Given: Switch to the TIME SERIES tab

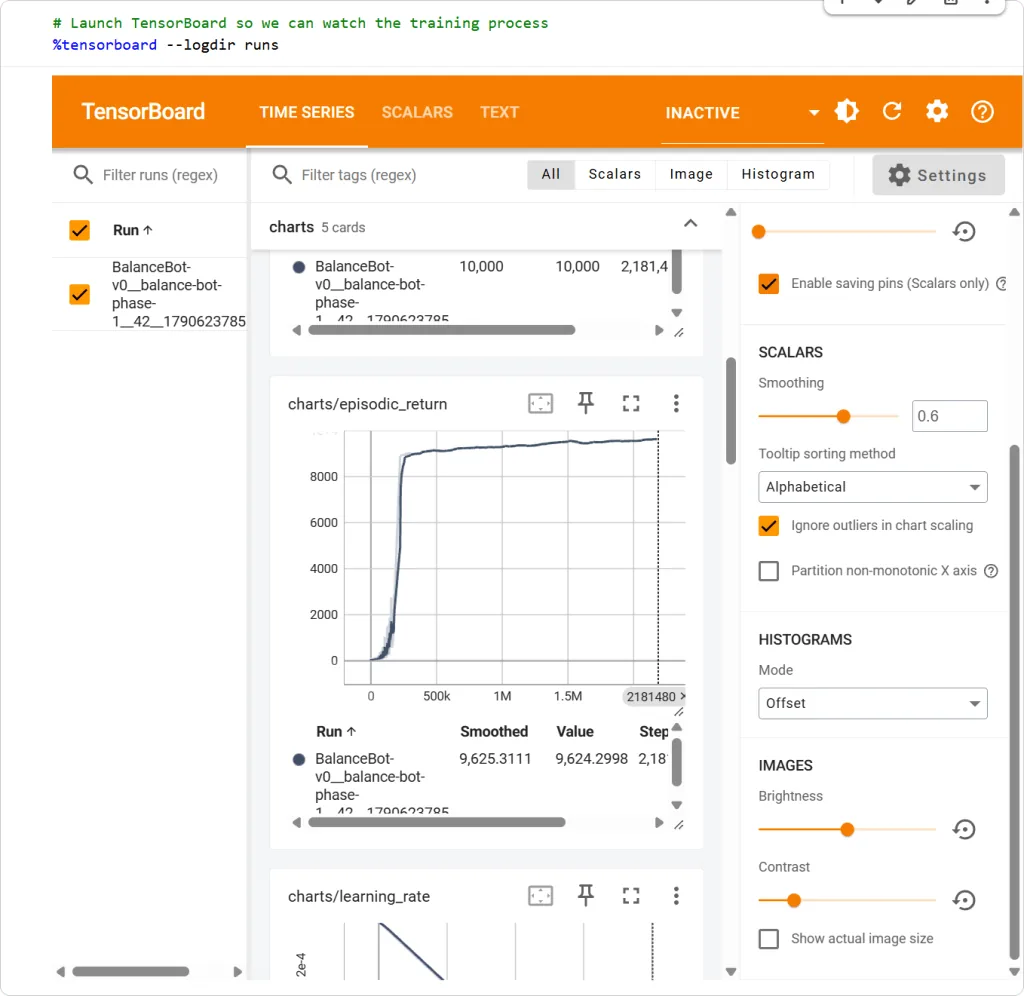Looking at the screenshot, I should coord(306,112).
